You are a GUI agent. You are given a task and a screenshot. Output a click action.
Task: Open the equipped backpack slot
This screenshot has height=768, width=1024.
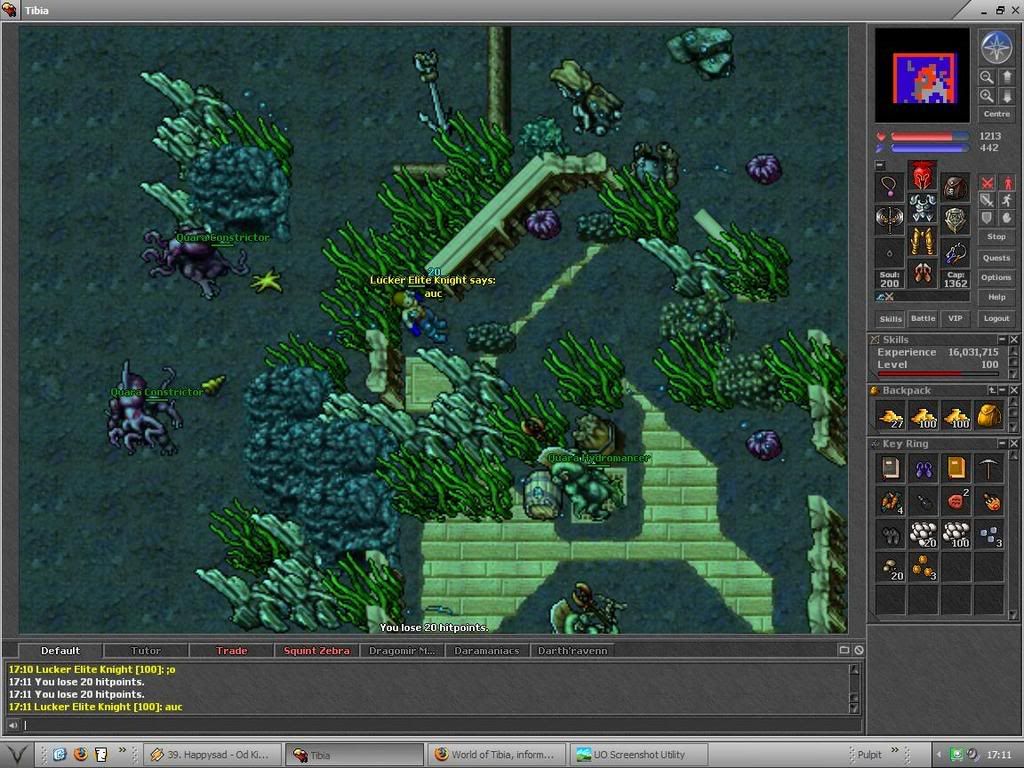955,187
